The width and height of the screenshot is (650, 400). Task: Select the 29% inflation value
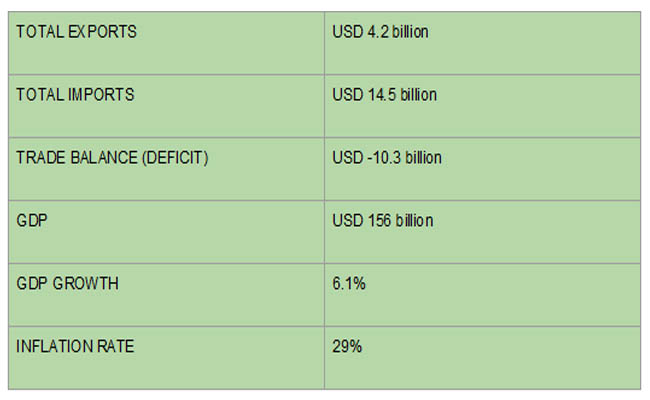(347, 347)
